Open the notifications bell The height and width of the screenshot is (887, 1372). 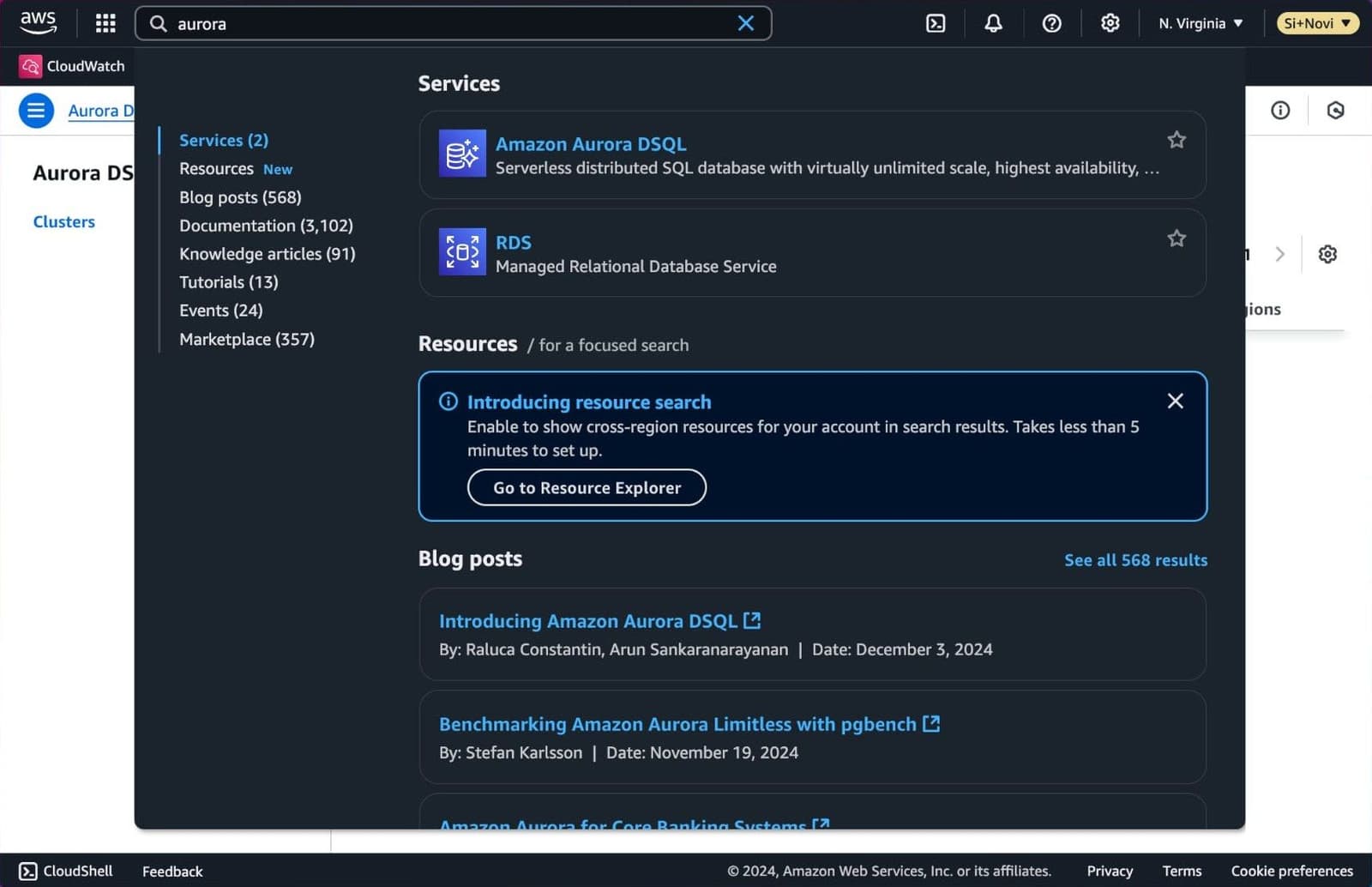(x=993, y=23)
